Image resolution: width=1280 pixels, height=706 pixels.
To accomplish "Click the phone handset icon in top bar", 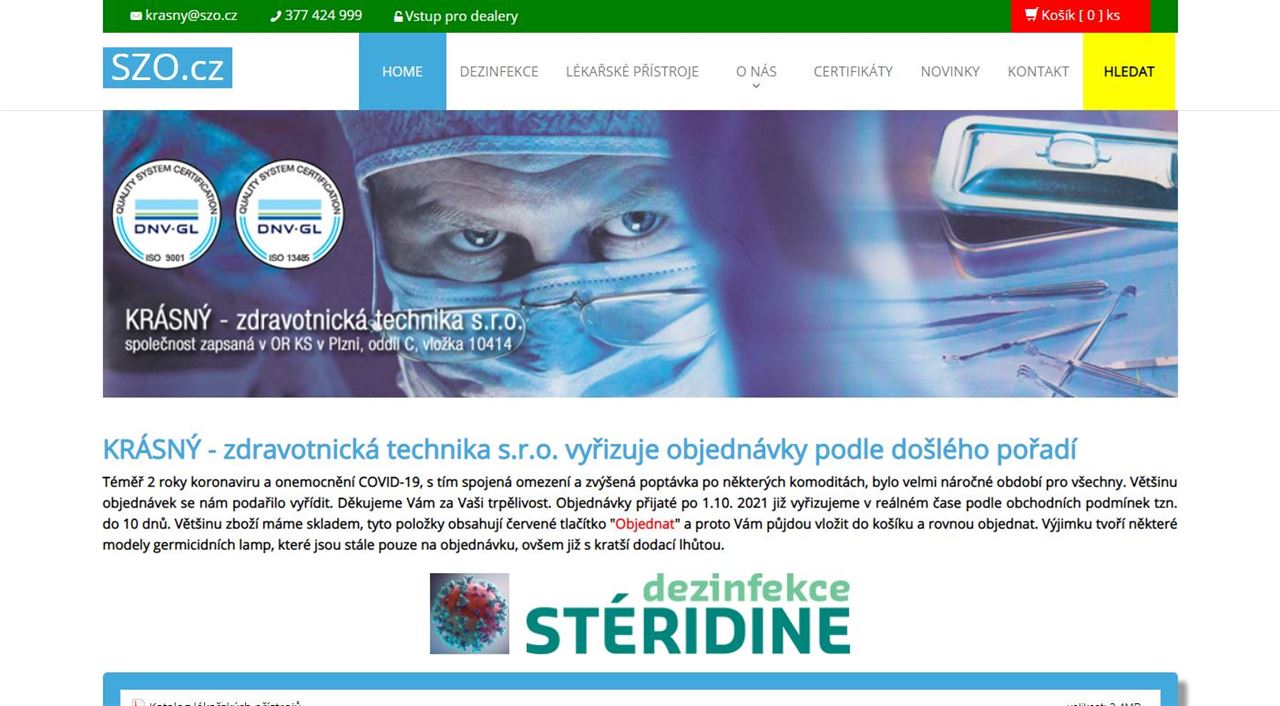I will point(276,16).
